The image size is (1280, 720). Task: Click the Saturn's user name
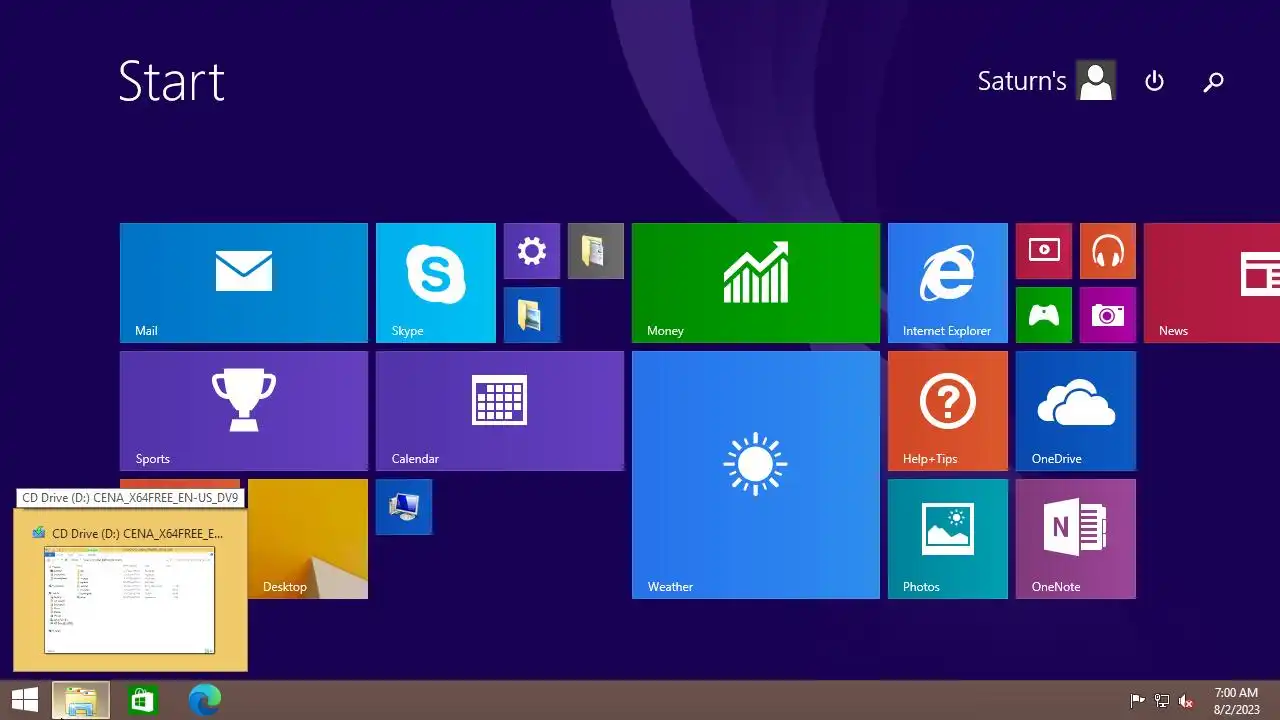coord(1022,81)
